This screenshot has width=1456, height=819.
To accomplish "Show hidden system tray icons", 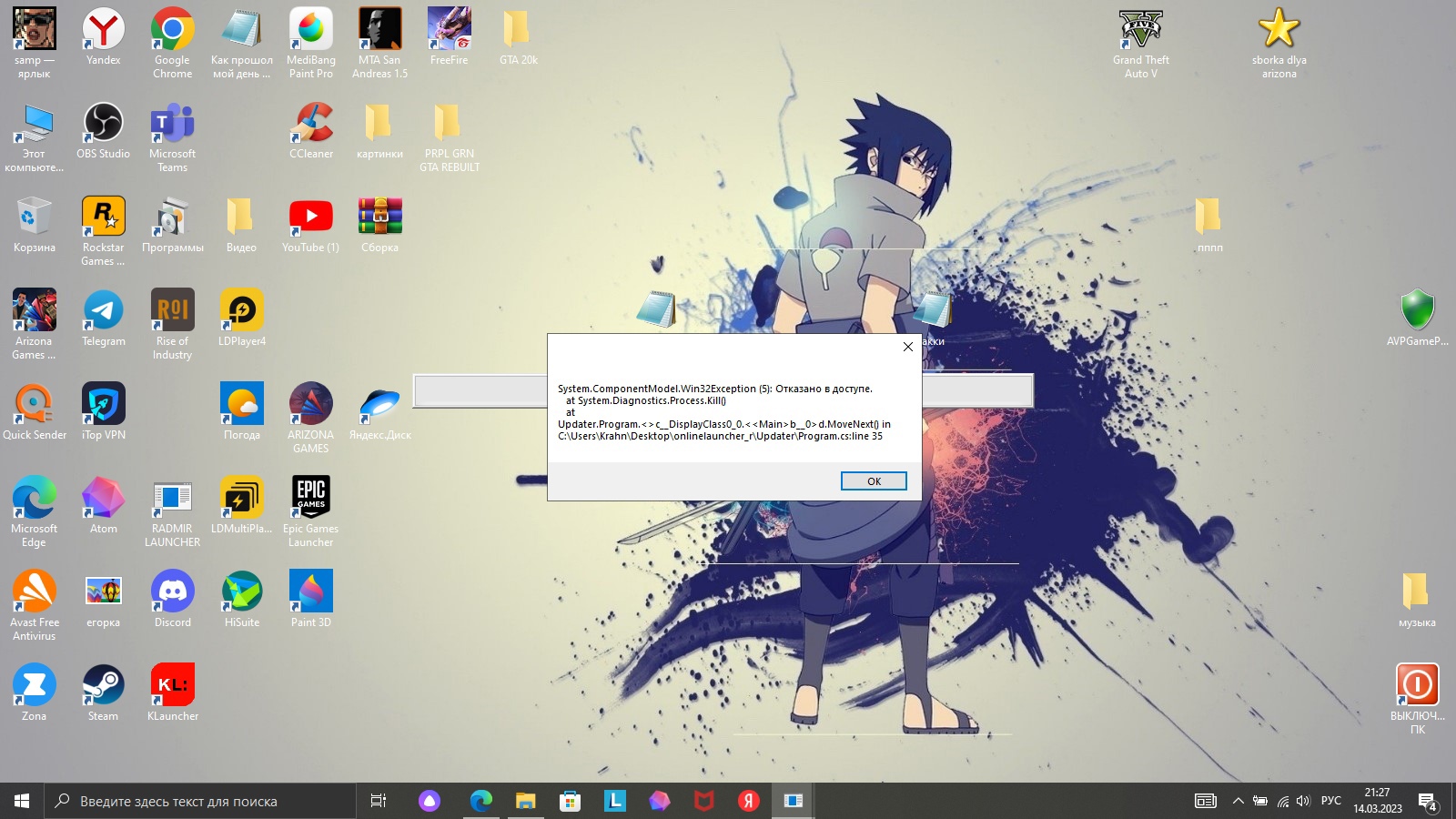I will 1239,801.
